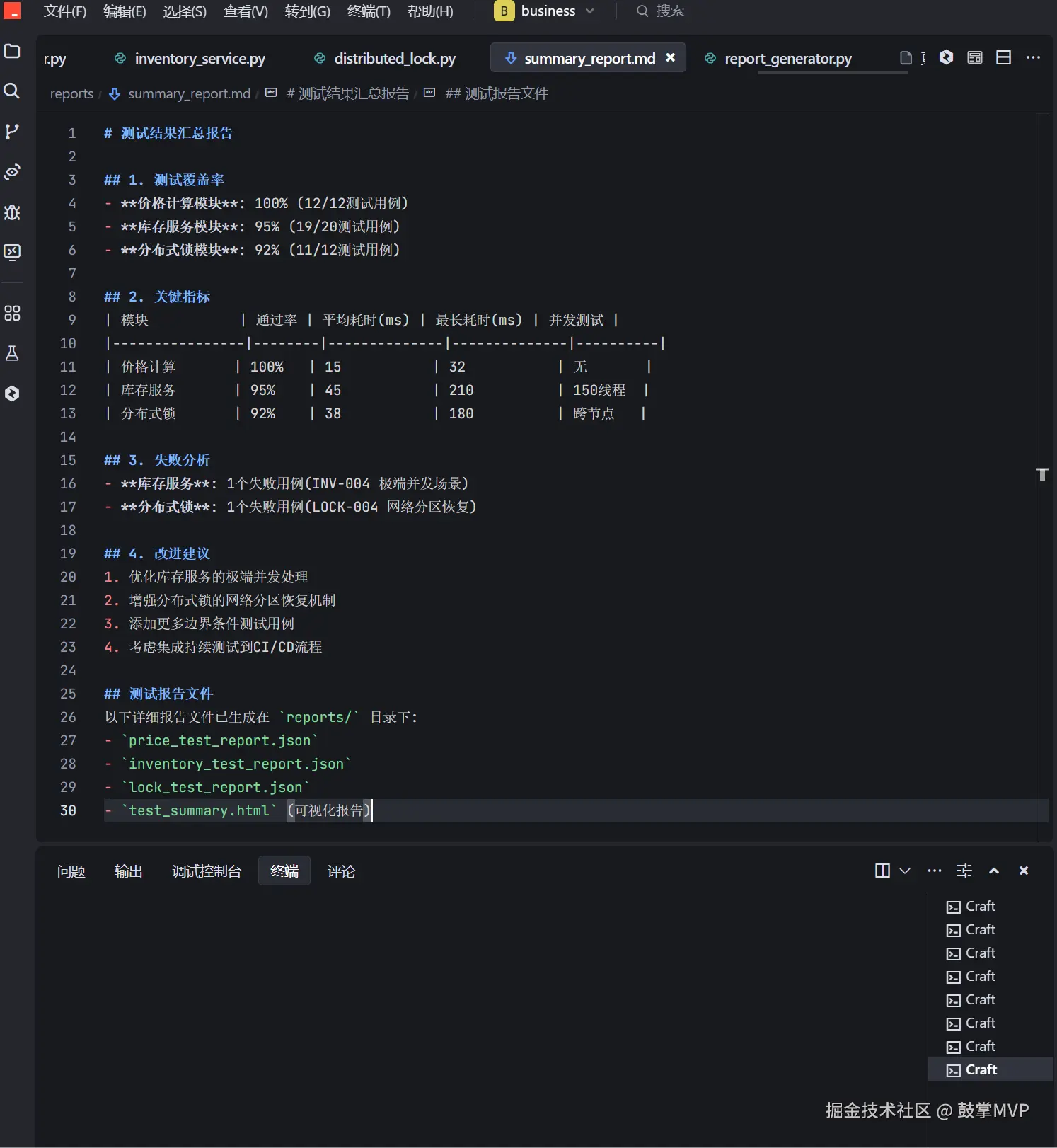Open the remote monitor icon in the activity bar
Screen dimensions: 1057x1148
click(12, 252)
